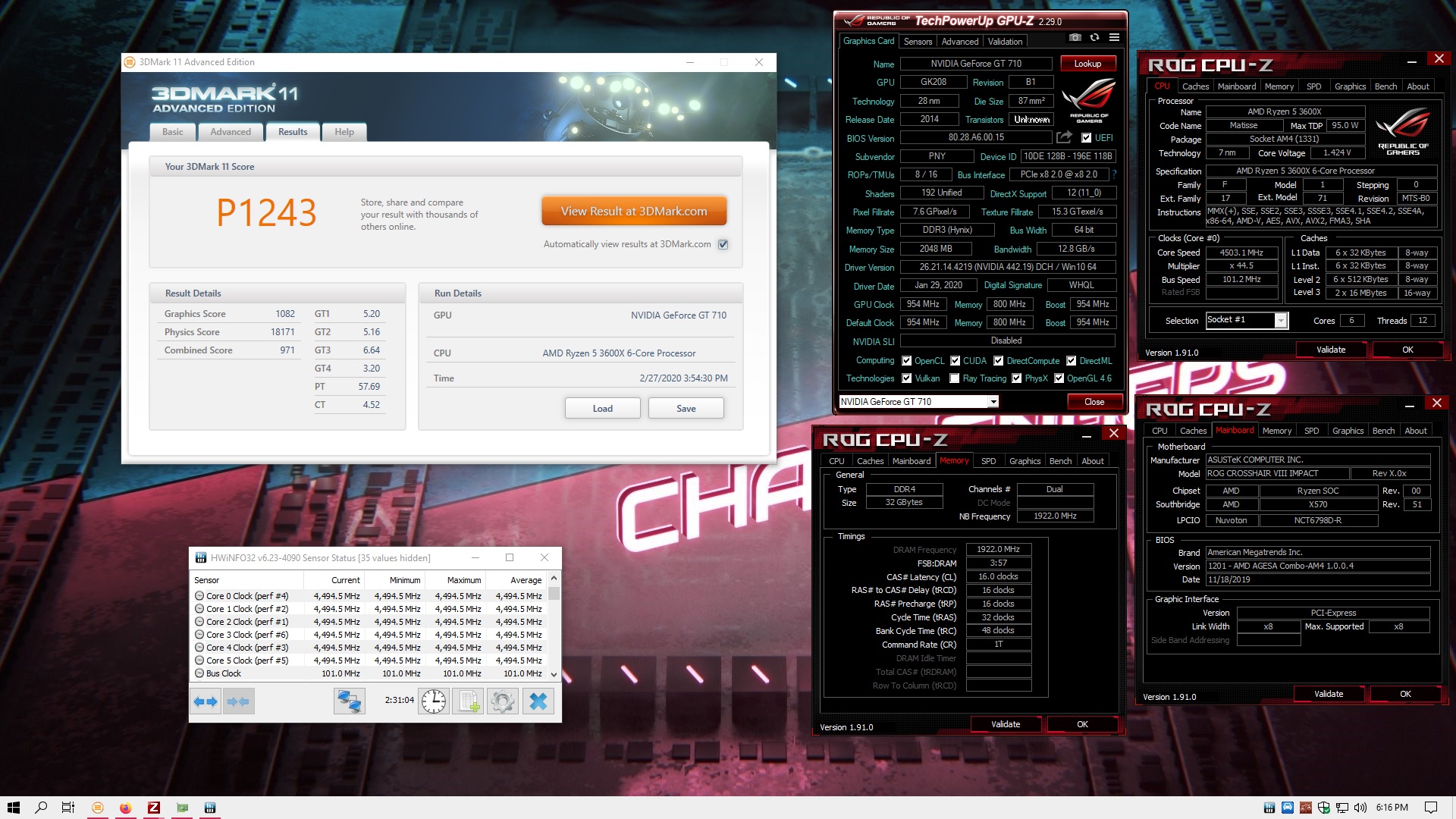Click HWiNFO blue X close-sensors icon
This screenshot has height=819, width=1456.
(x=538, y=701)
